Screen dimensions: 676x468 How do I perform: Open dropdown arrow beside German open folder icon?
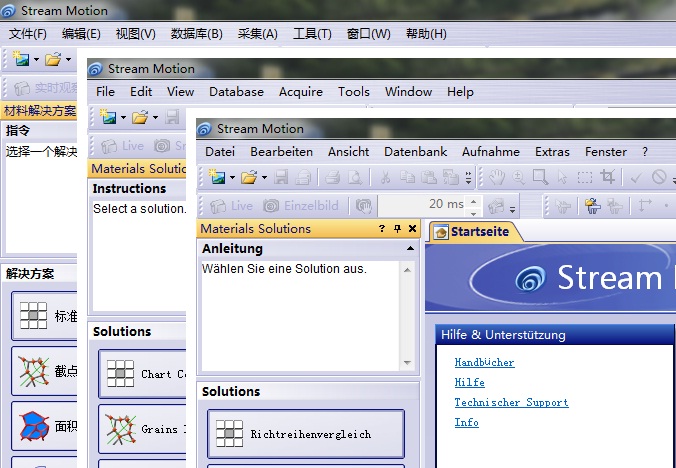(262, 178)
